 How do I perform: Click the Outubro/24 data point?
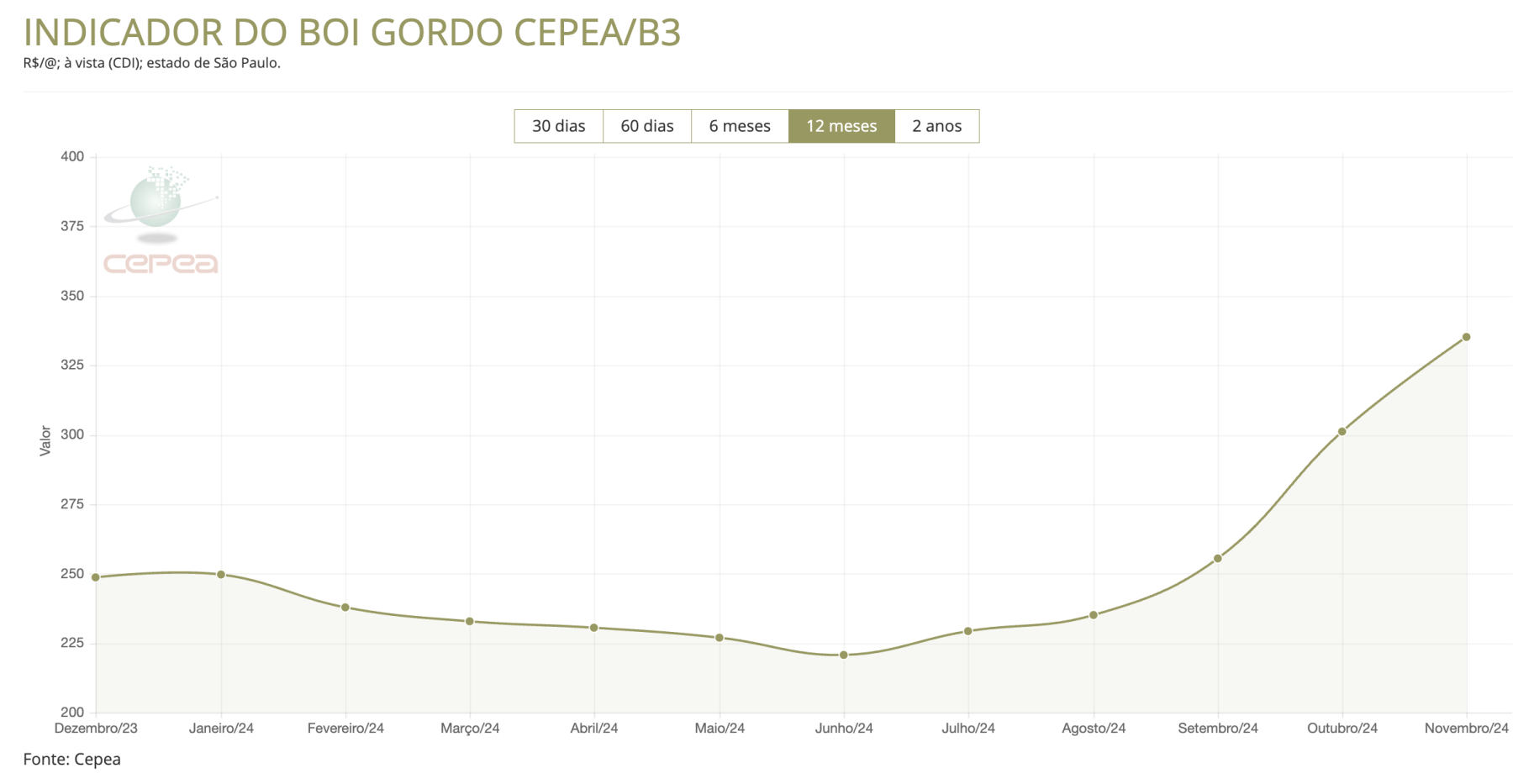[x=1342, y=432]
